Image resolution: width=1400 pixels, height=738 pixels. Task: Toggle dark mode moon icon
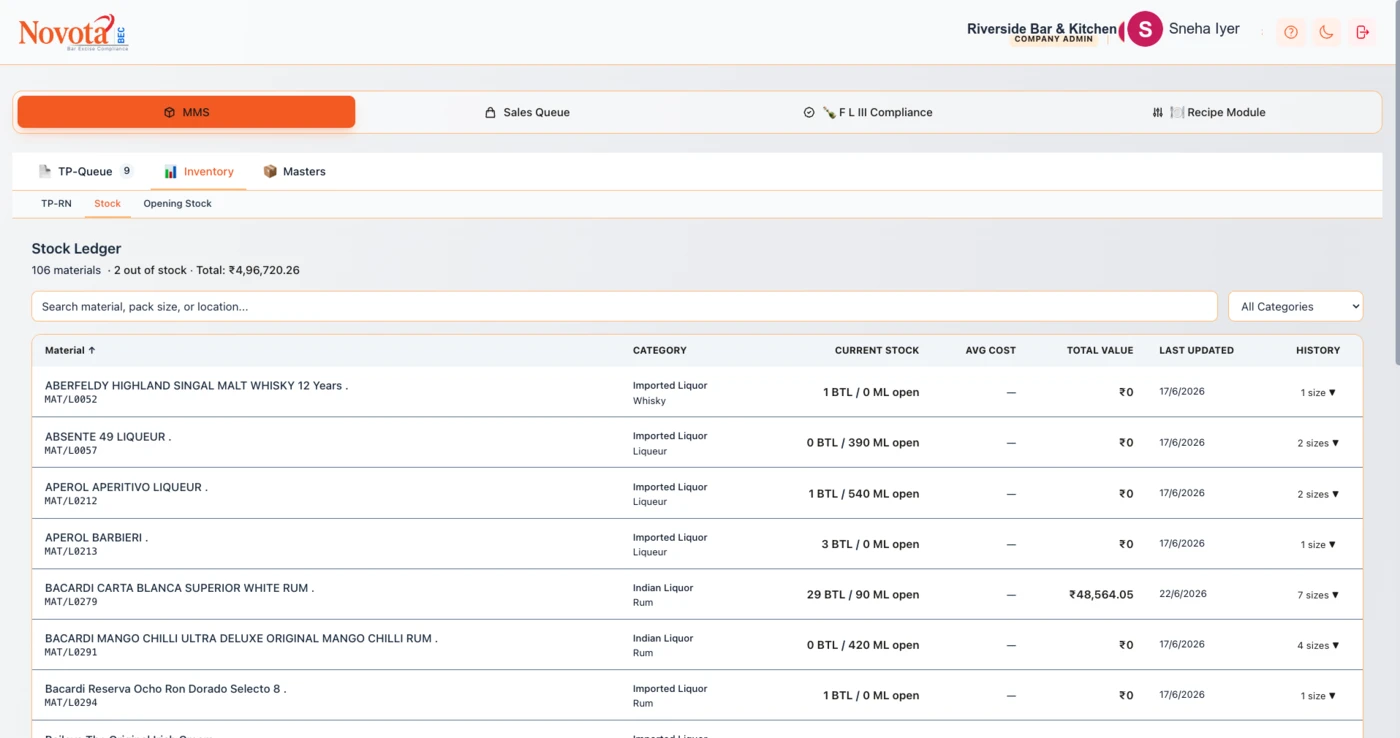pos(1326,32)
